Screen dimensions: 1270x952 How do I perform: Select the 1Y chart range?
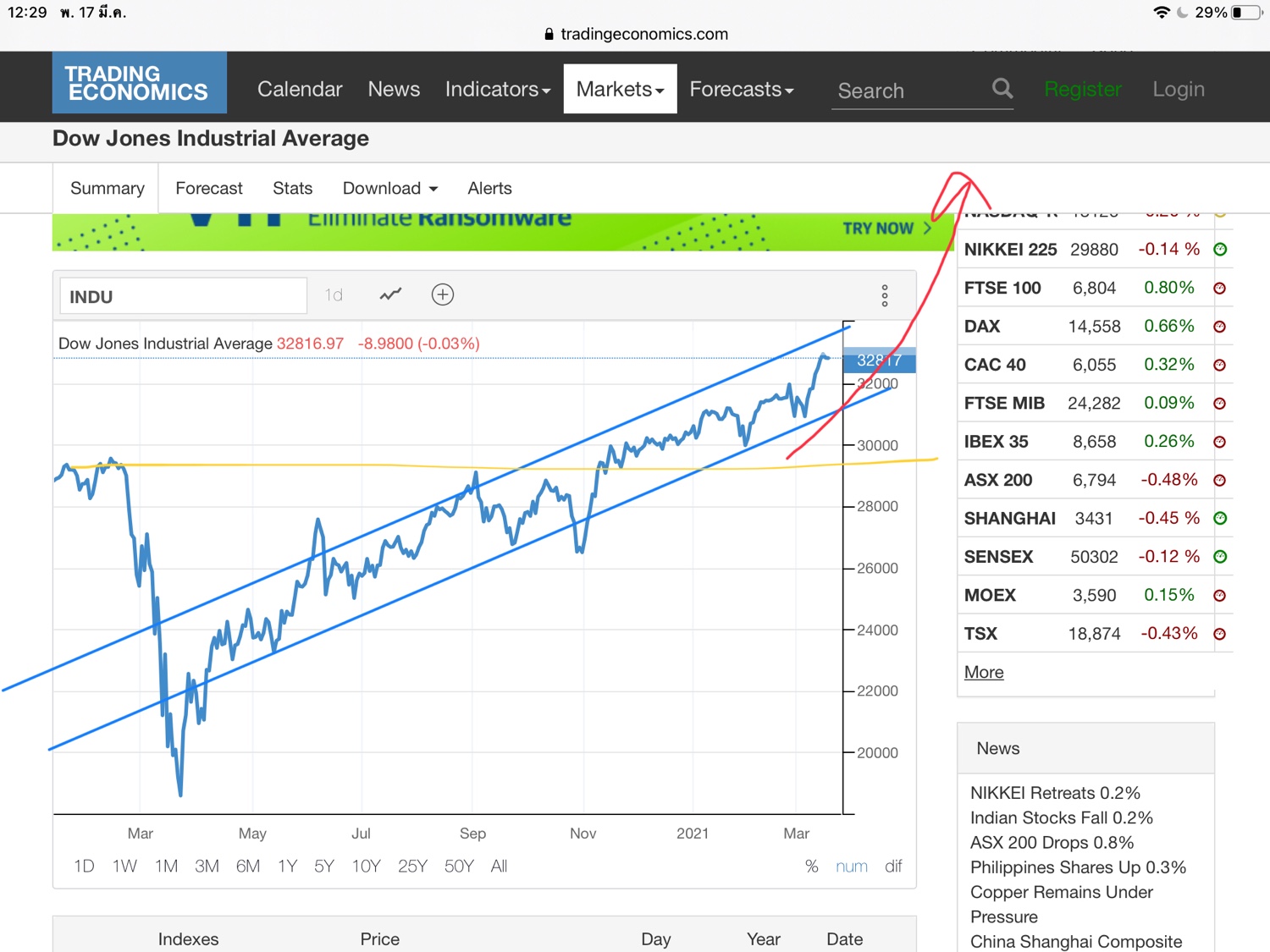coord(287,866)
